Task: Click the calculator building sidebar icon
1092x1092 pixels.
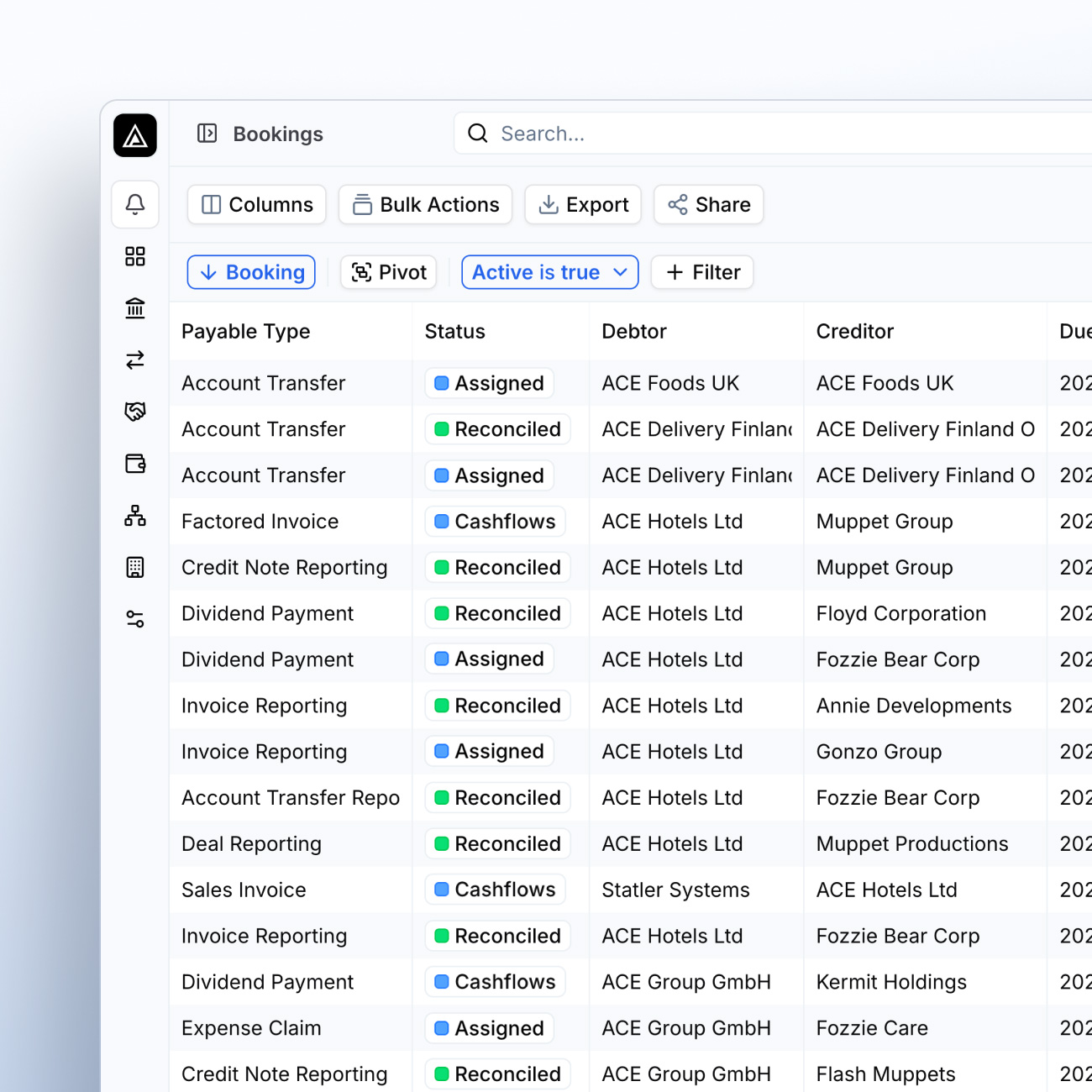Action: pos(135,568)
